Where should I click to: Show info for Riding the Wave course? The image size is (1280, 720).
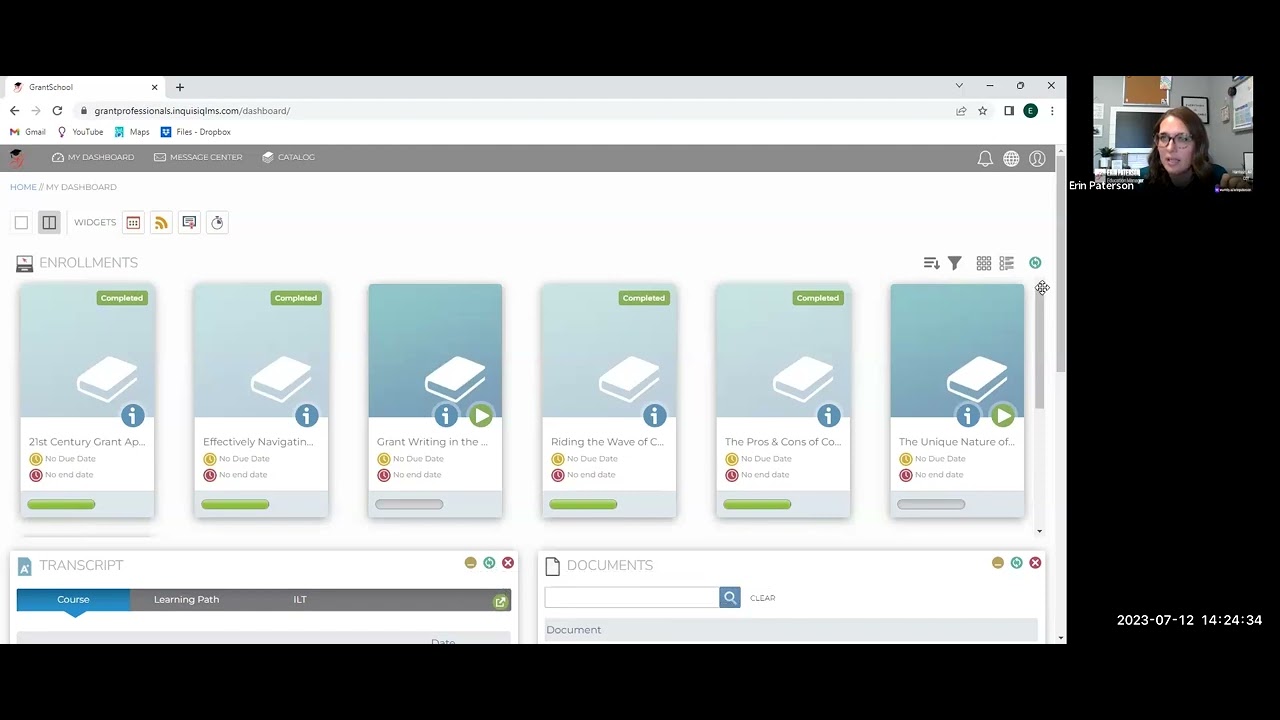pos(655,415)
